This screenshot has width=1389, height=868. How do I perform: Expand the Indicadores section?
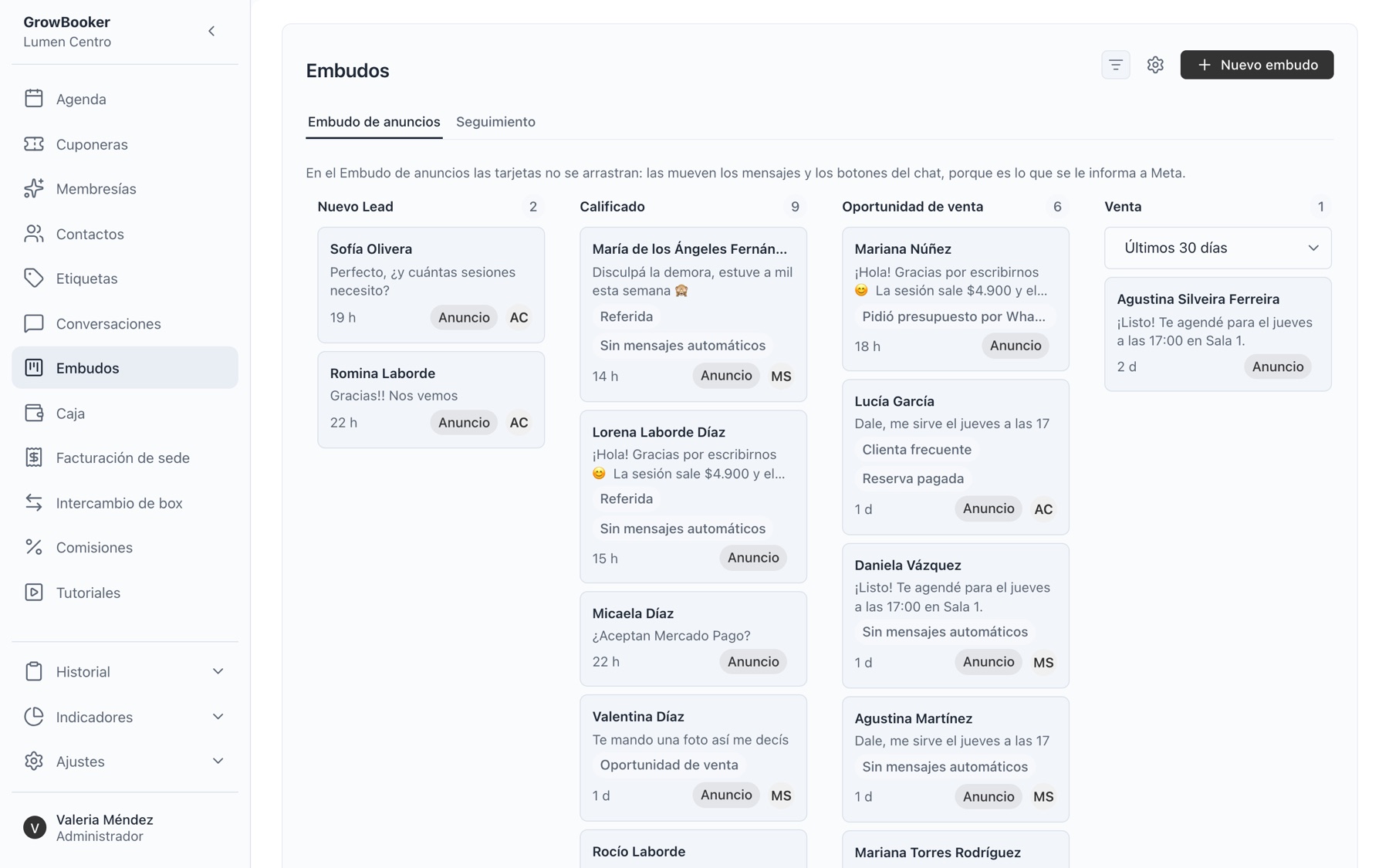125,717
